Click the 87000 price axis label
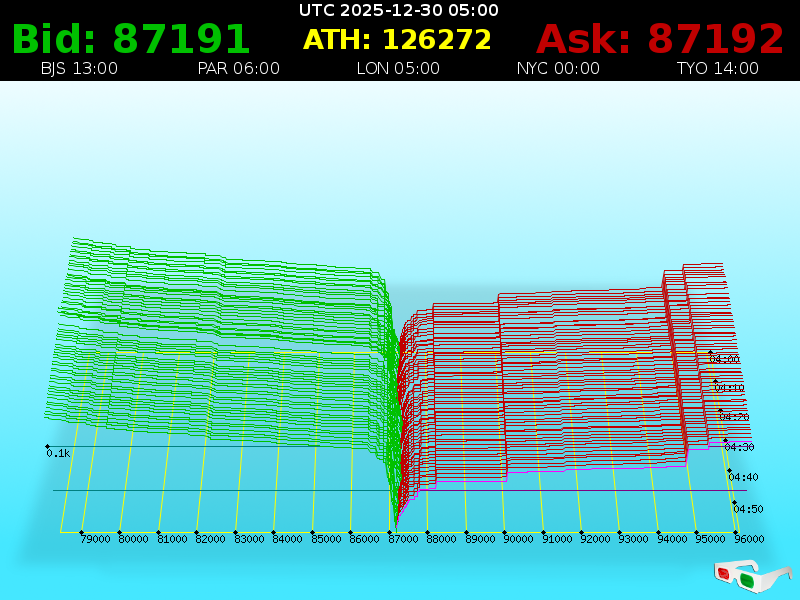The image size is (800, 600). [x=403, y=539]
